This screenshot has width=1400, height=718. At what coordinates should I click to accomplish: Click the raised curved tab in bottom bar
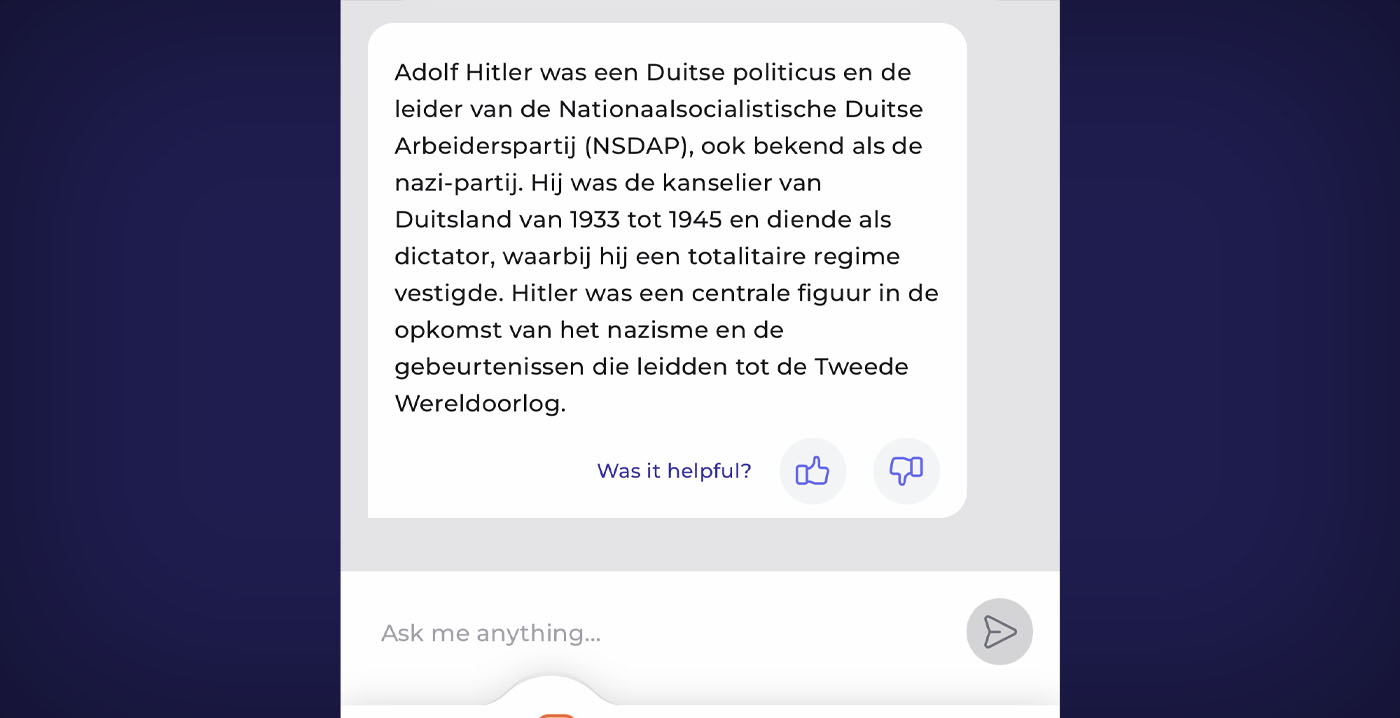(550, 696)
